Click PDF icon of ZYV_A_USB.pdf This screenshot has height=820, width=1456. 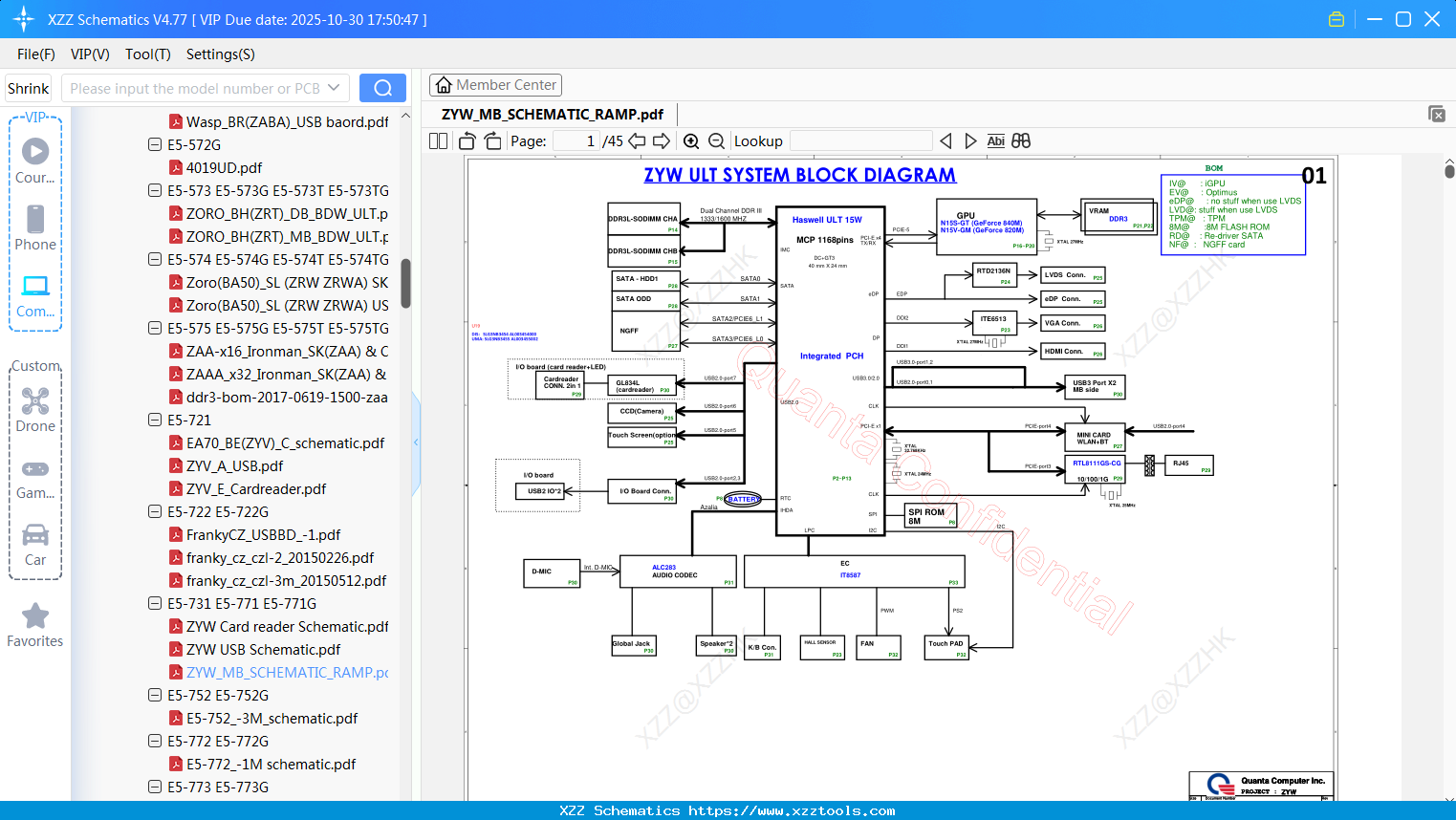pos(176,466)
